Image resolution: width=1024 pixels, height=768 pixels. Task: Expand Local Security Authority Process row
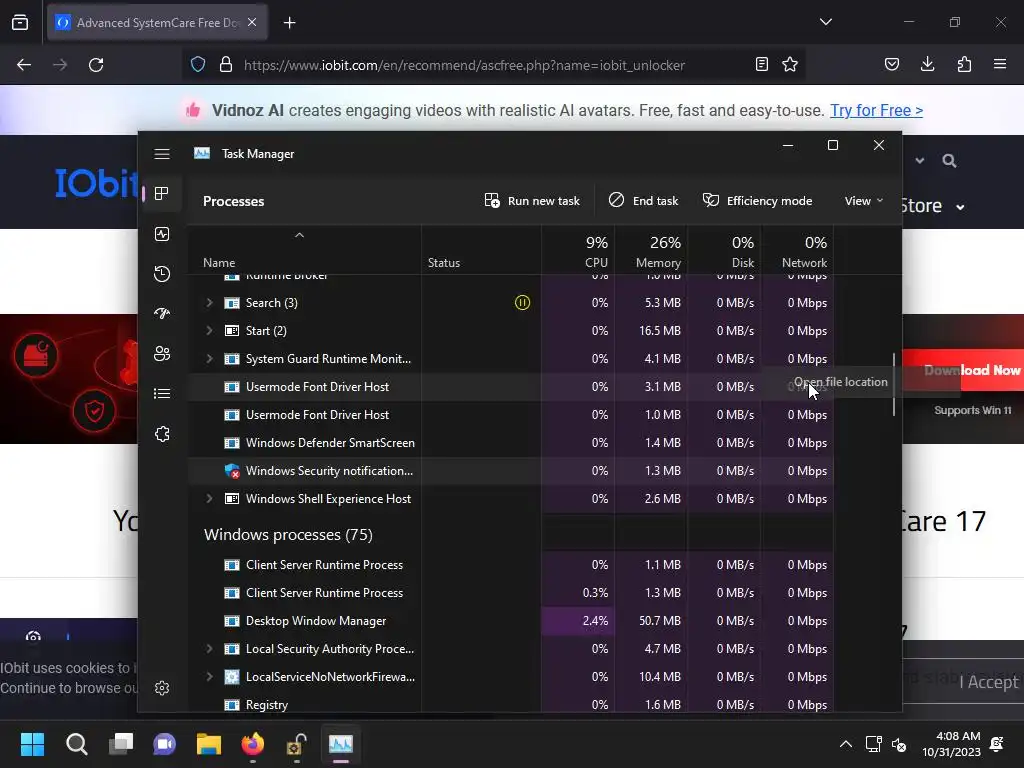pyautogui.click(x=209, y=648)
